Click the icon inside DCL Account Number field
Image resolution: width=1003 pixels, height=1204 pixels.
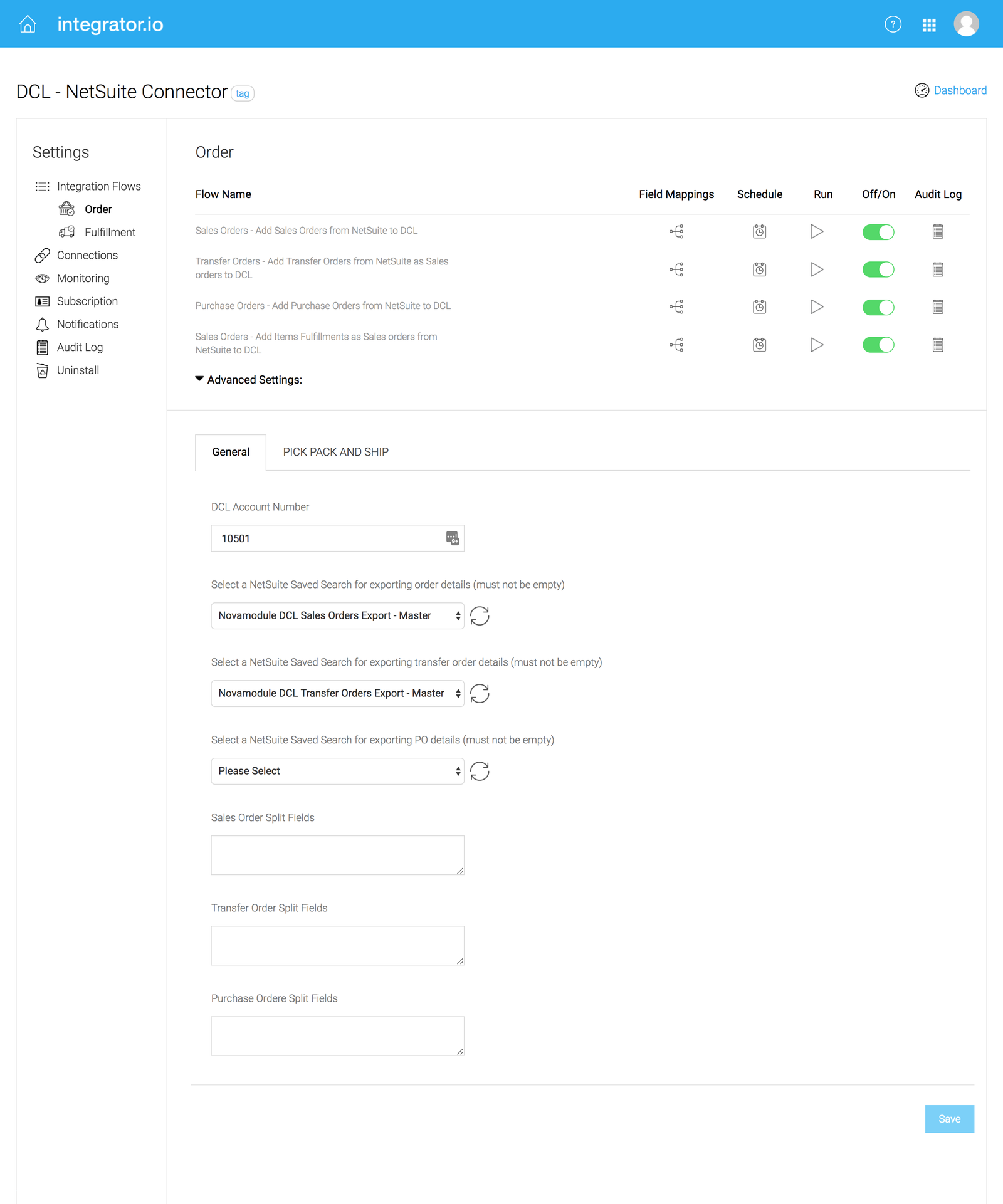coord(452,538)
